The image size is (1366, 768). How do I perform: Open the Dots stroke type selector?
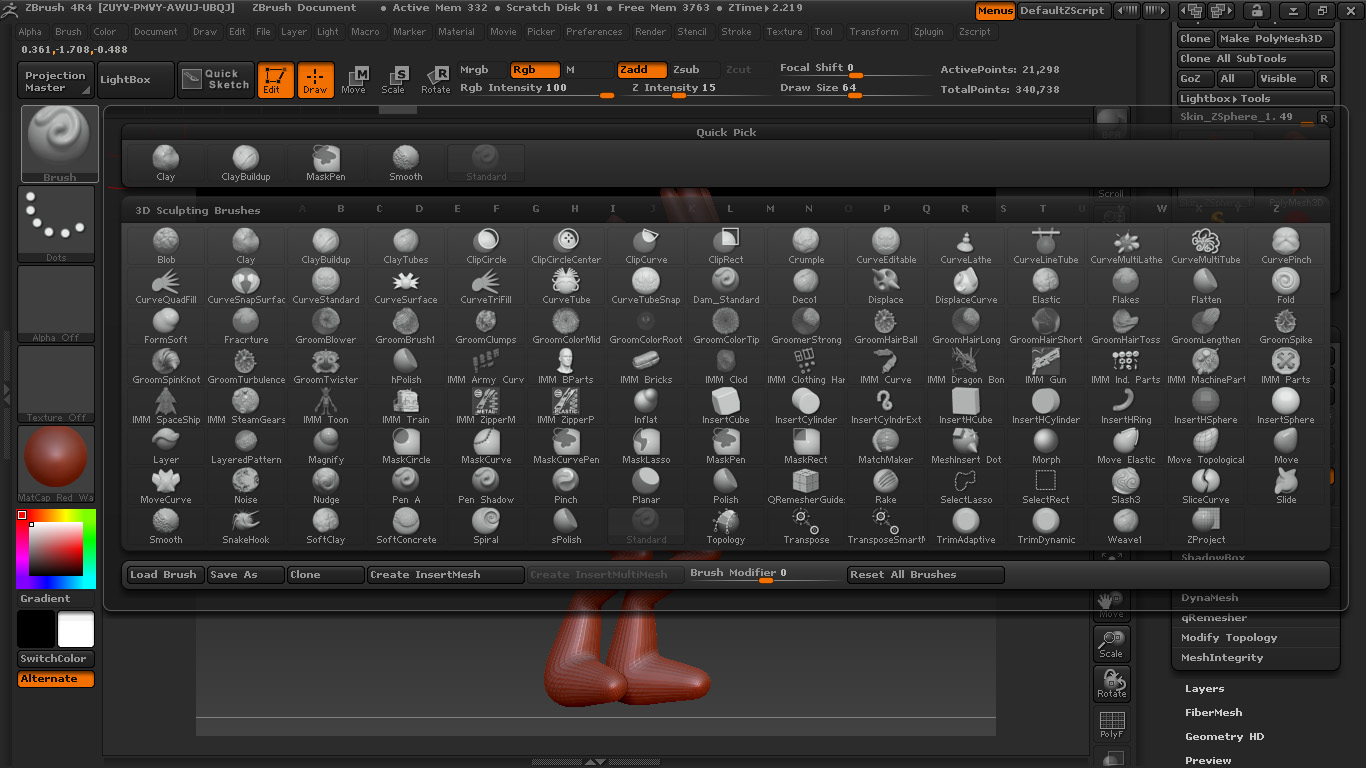click(56, 225)
